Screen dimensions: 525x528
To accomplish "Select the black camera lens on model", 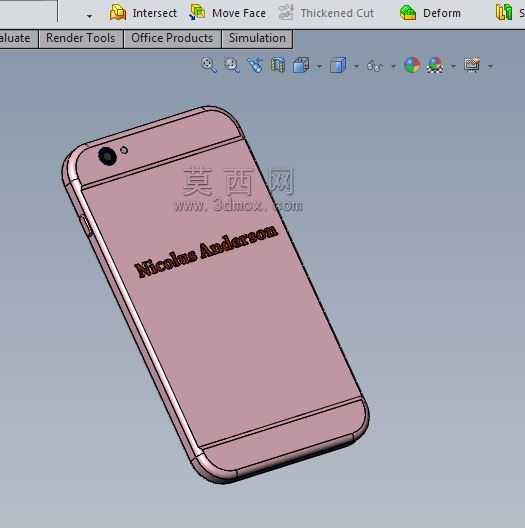I will click(107, 156).
